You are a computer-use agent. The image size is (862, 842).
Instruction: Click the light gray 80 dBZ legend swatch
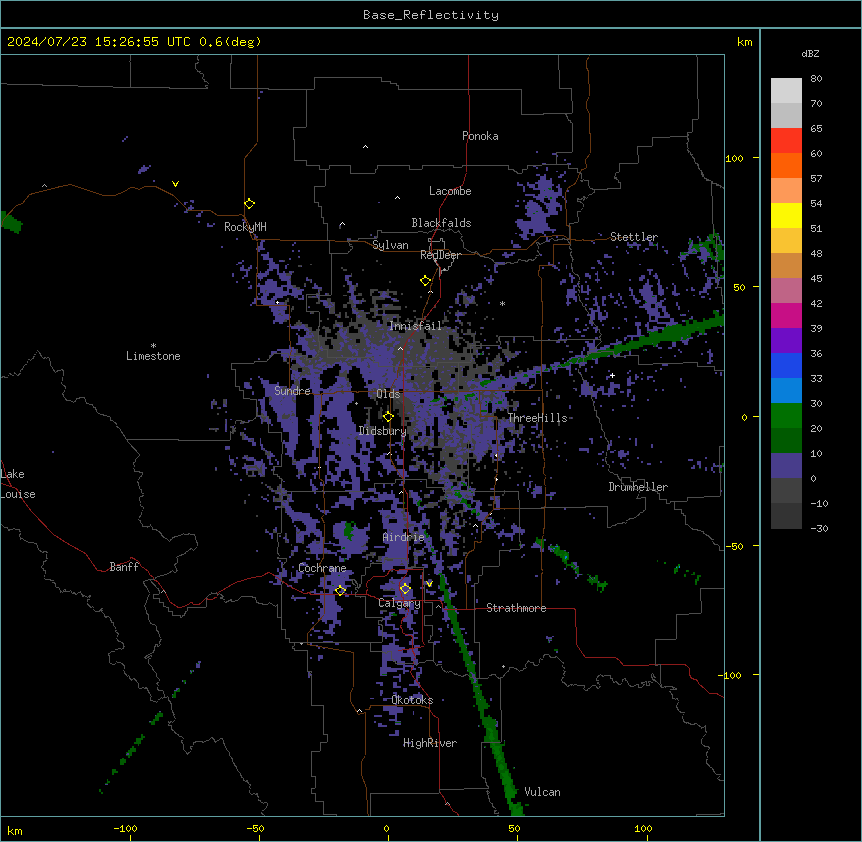pyautogui.click(x=786, y=90)
